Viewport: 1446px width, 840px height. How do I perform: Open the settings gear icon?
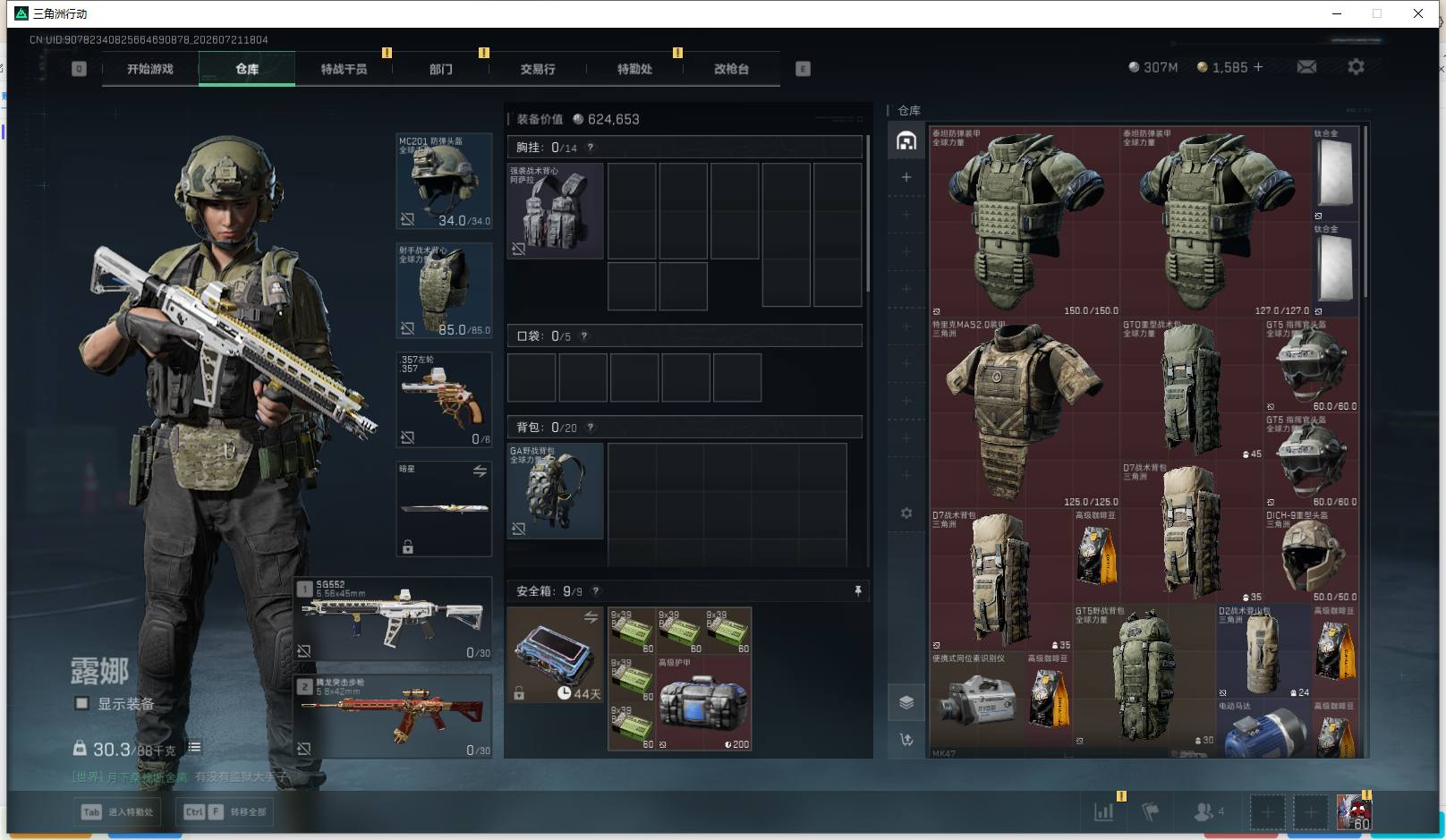1356,67
